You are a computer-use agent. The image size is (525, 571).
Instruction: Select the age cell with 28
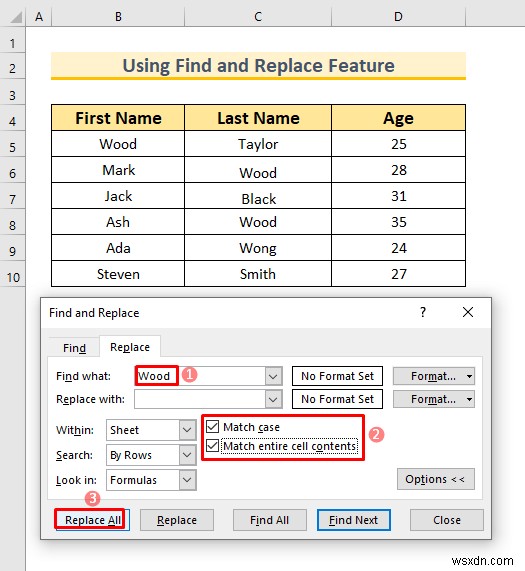click(398, 170)
